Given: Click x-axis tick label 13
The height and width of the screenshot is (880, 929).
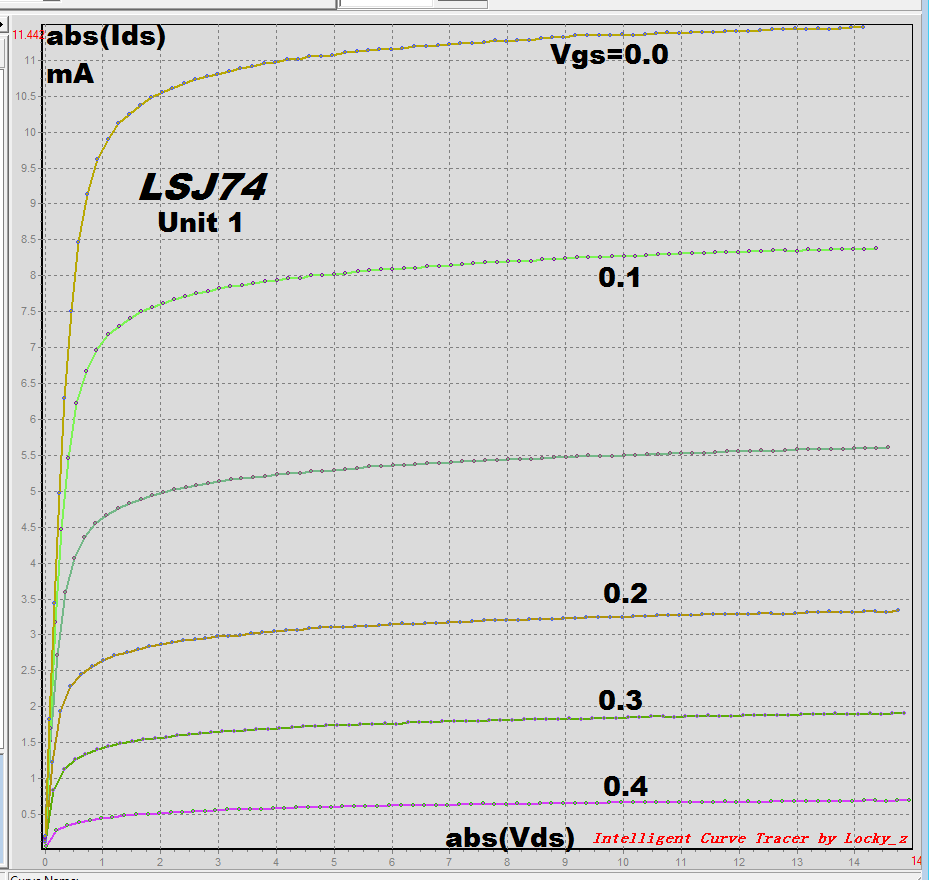Looking at the screenshot, I should click(x=797, y=862).
